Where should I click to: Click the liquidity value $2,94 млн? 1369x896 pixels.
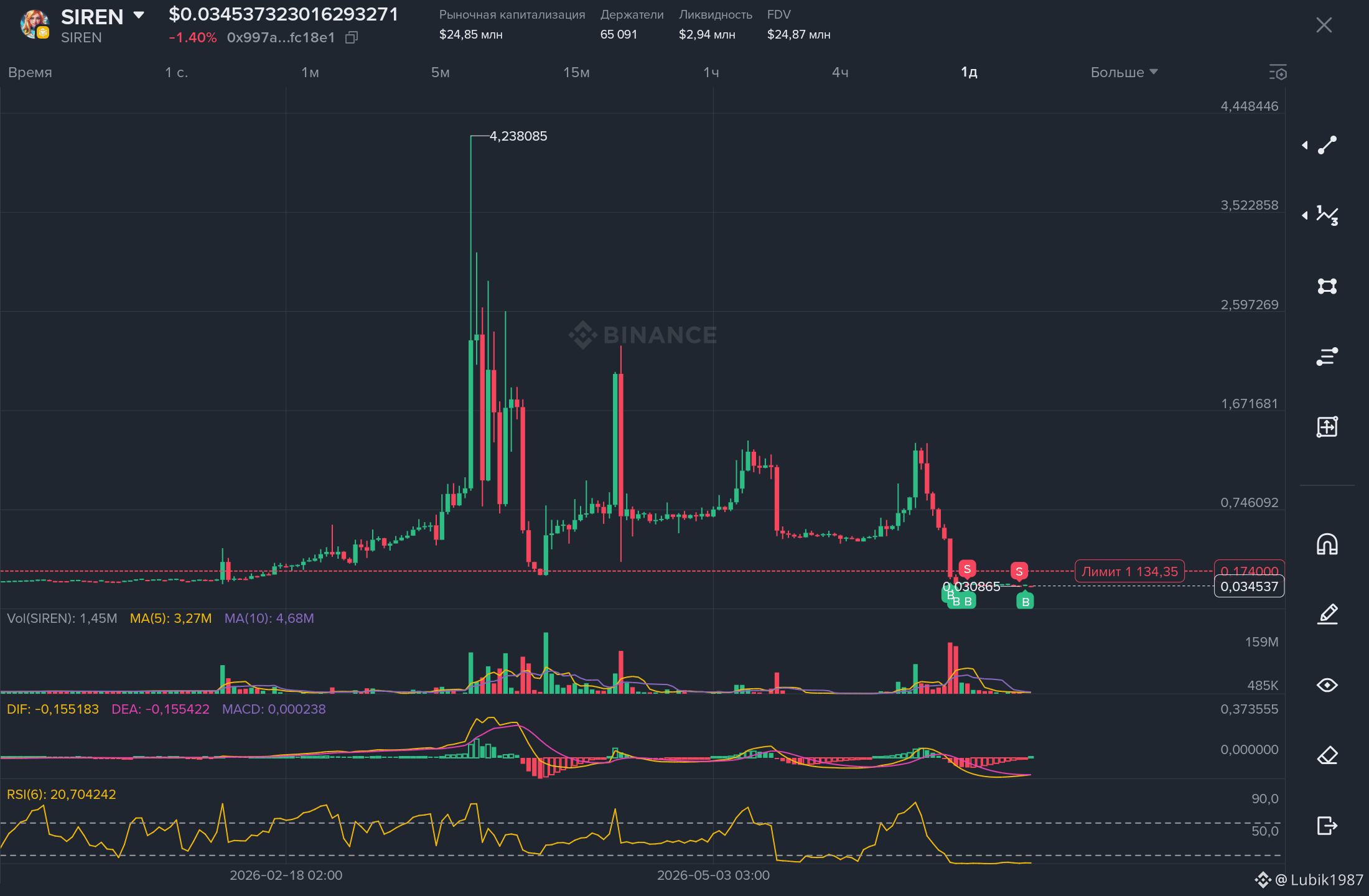coord(707,34)
